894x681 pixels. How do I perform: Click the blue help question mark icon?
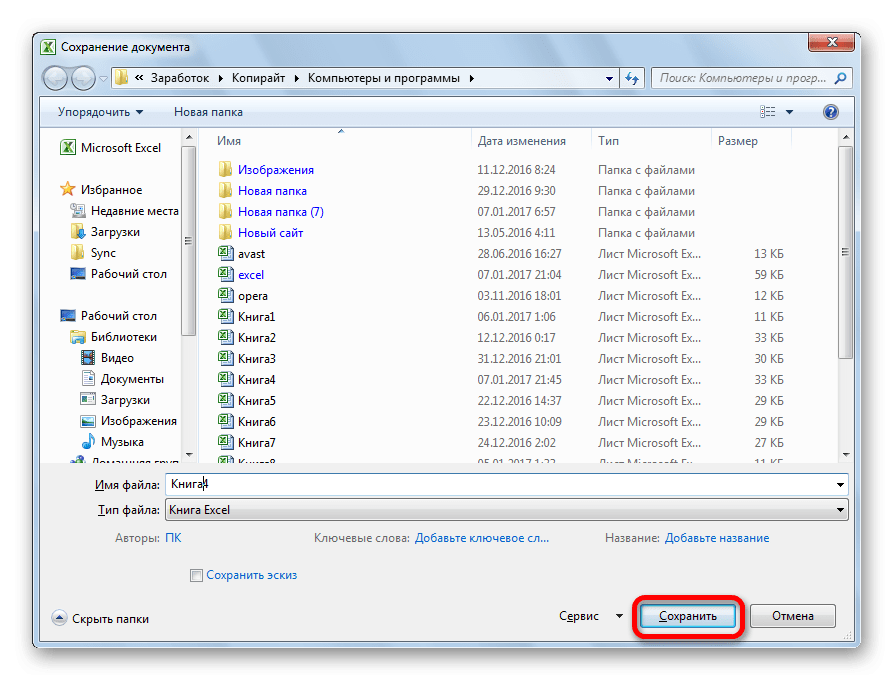coord(831,112)
